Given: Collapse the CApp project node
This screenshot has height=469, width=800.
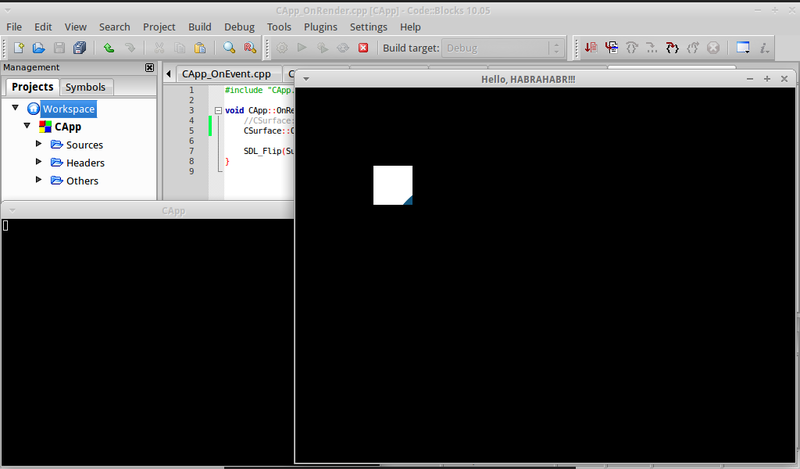Looking at the screenshot, I should 27,126.
